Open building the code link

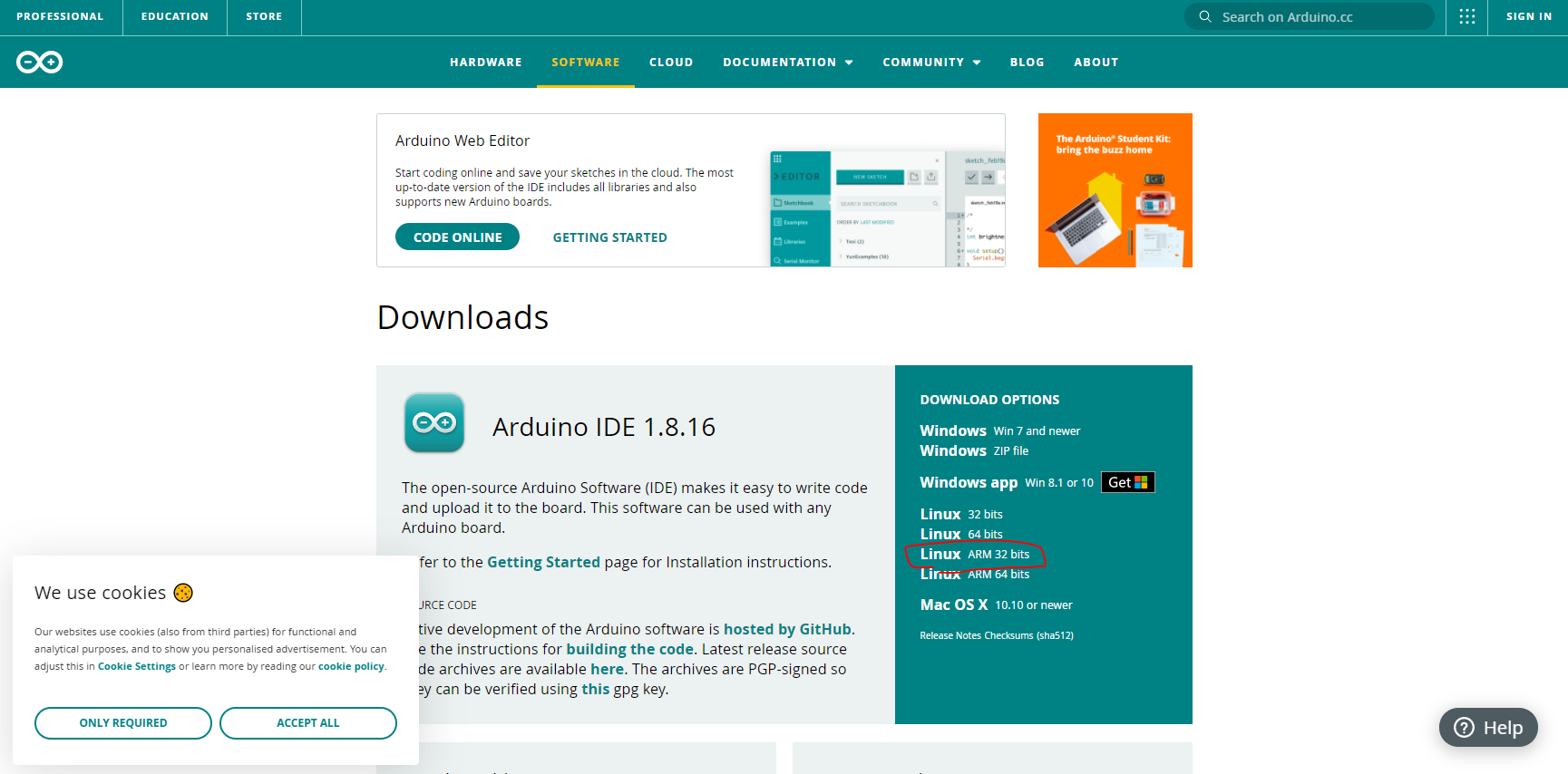tap(629, 649)
